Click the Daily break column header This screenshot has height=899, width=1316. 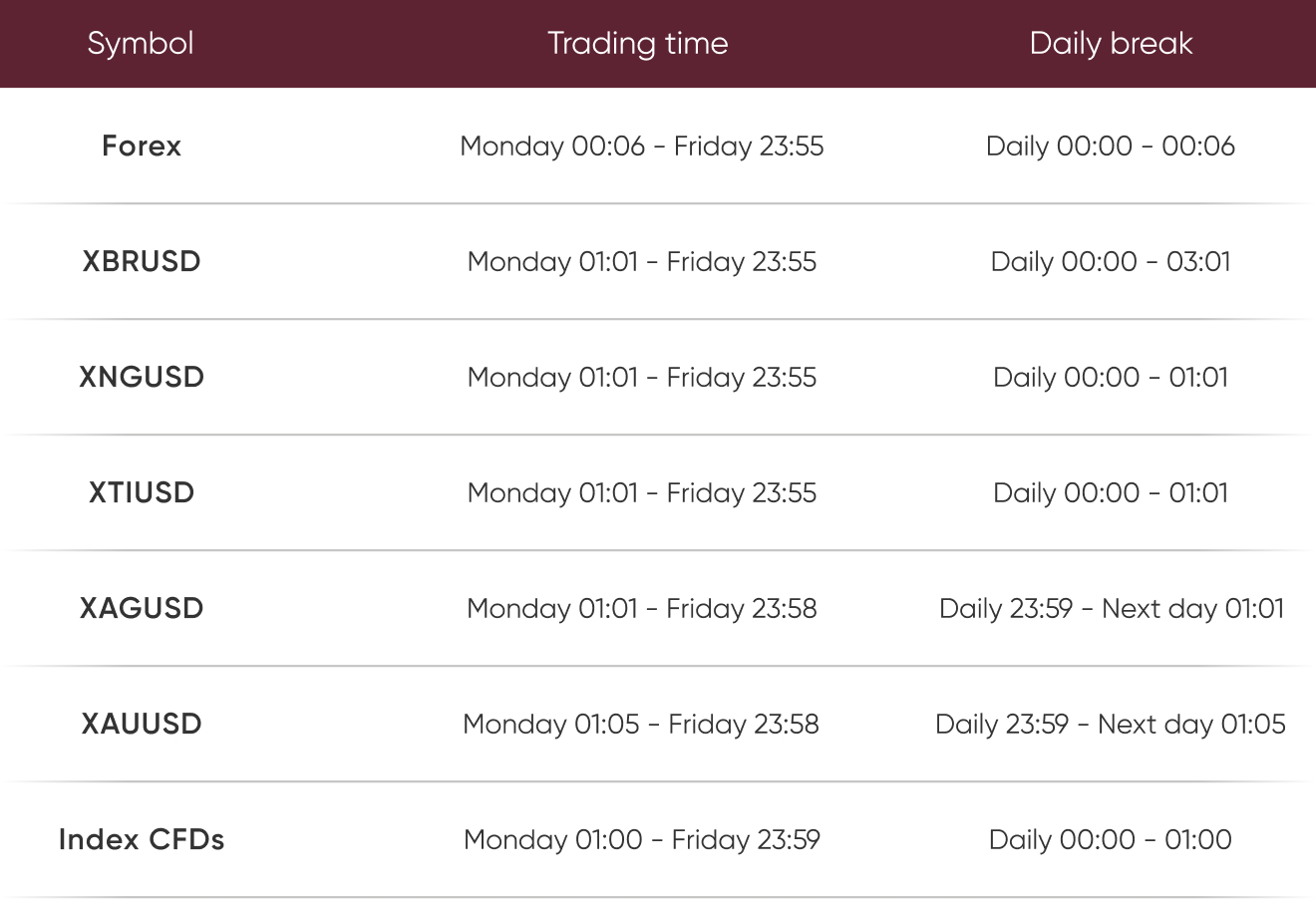click(x=1111, y=44)
